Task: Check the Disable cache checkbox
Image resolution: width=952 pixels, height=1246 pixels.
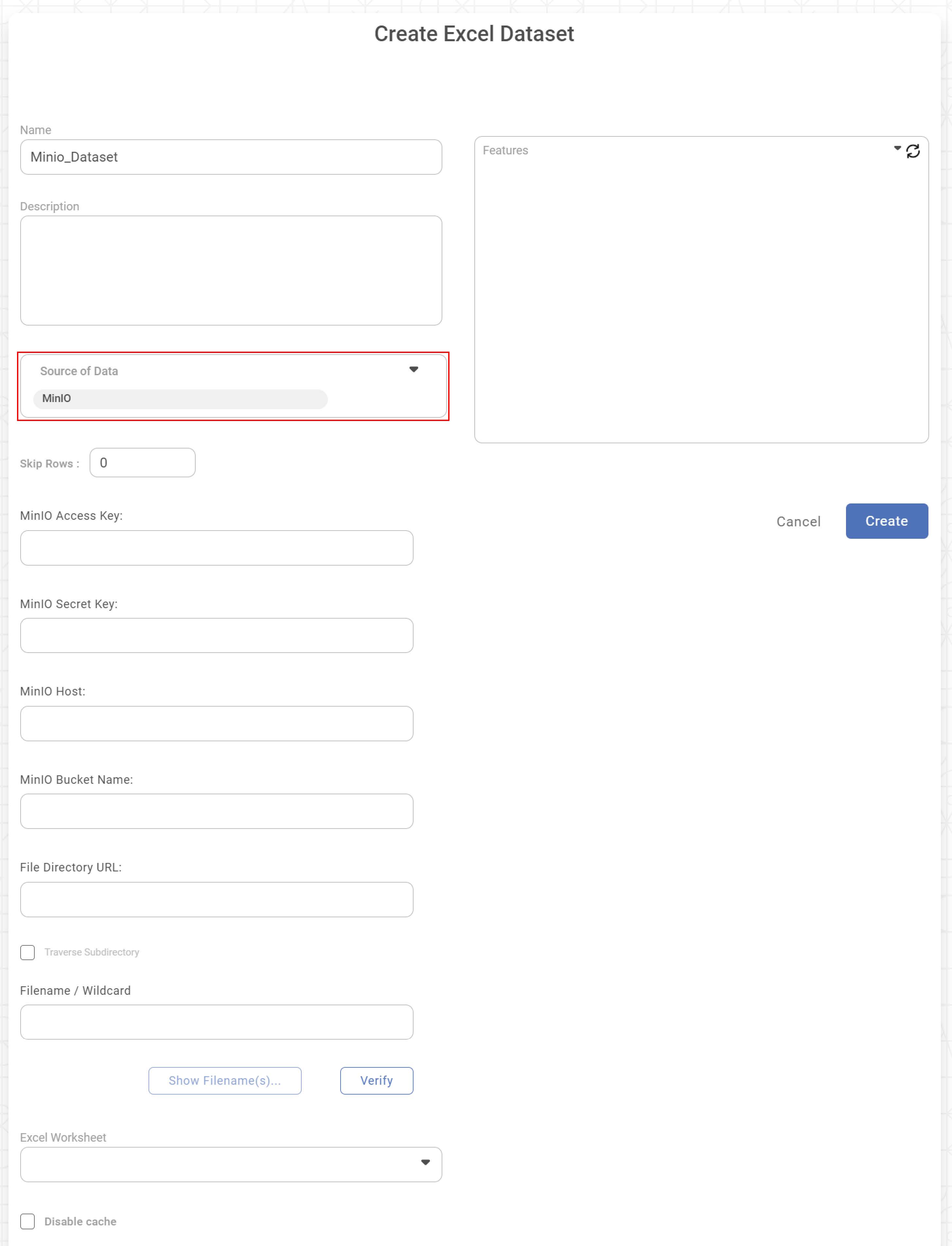Action: 27,1221
